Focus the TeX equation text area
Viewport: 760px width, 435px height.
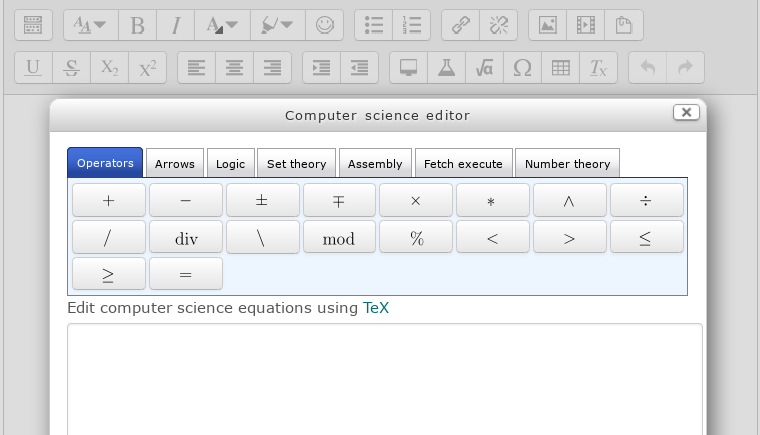[x=385, y=379]
